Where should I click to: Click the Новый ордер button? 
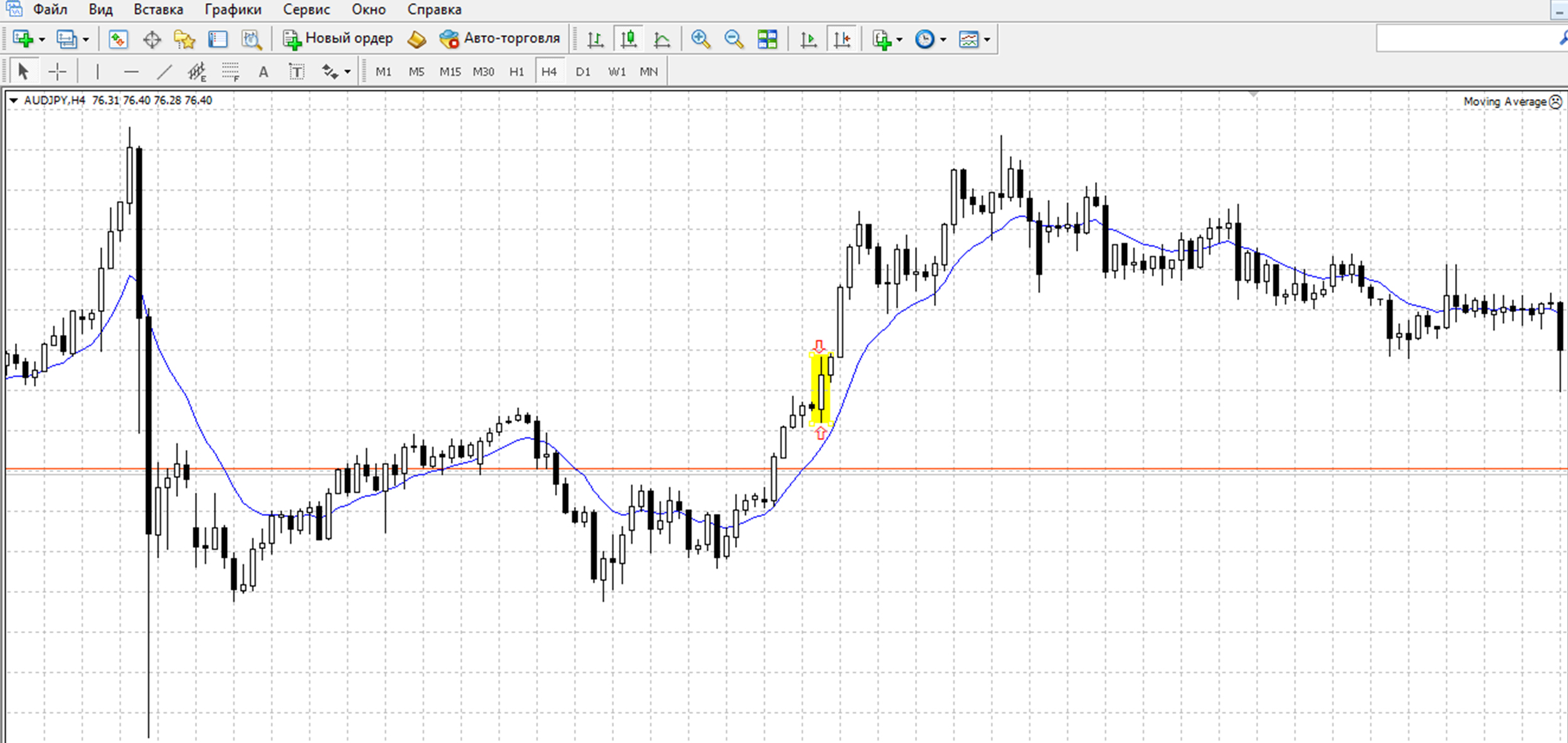[x=337, y=39]
